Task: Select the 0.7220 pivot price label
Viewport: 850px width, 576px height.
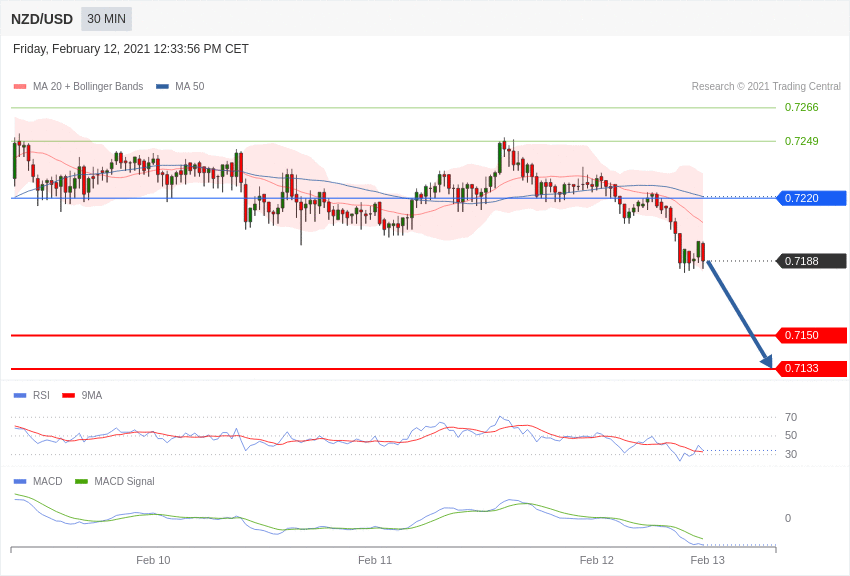Action: 812,198
